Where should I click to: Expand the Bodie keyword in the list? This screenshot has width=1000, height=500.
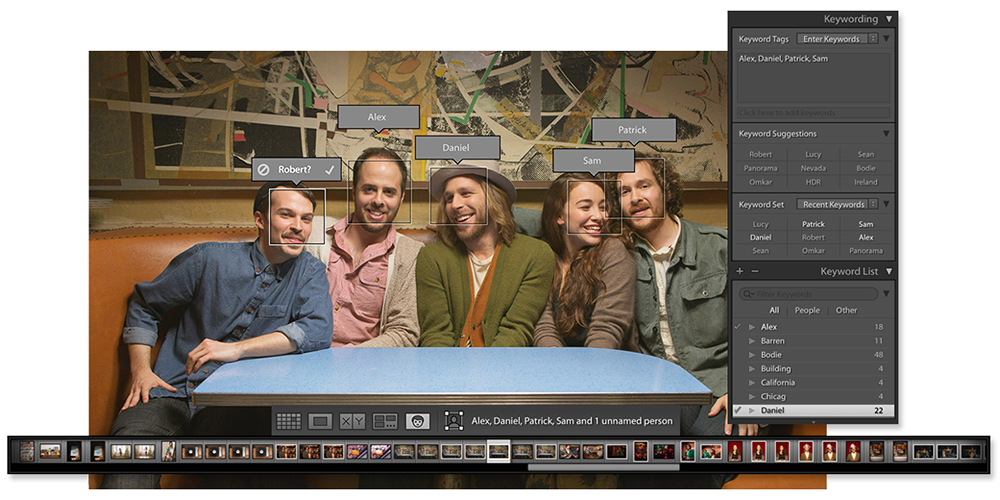[752, 355]
